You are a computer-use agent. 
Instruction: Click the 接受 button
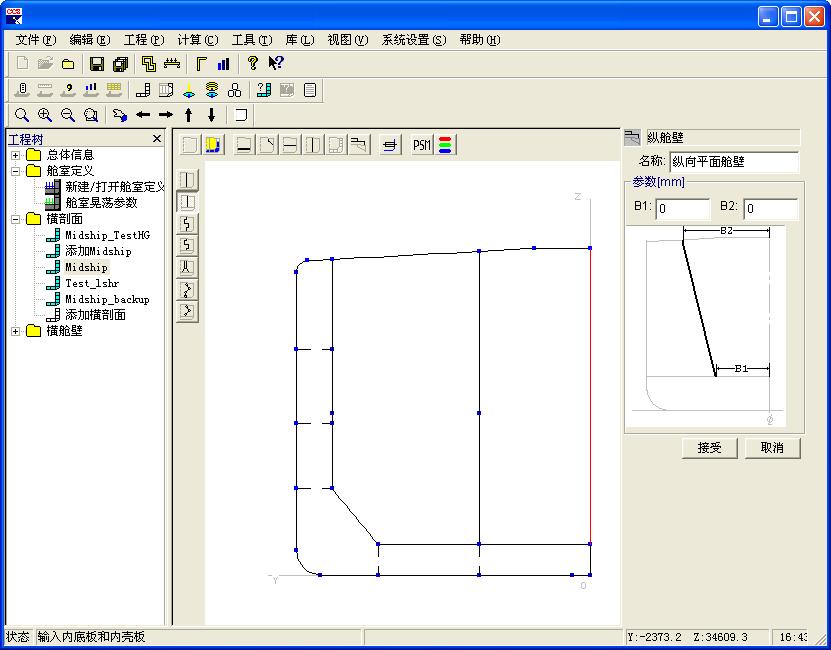coord(709,448)
